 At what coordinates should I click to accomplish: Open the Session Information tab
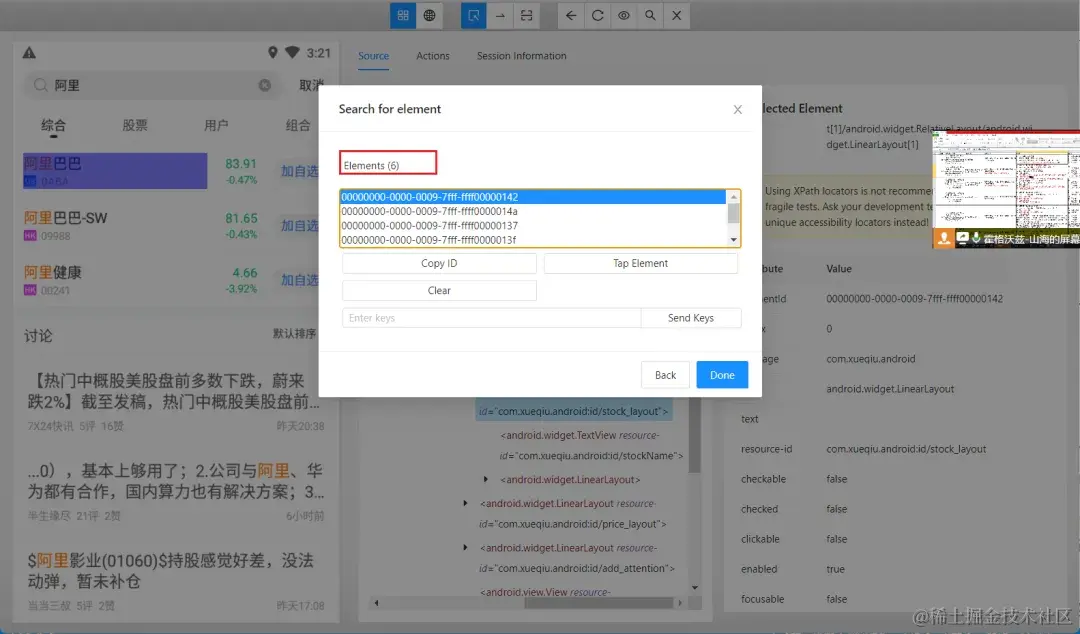point(521,56)
